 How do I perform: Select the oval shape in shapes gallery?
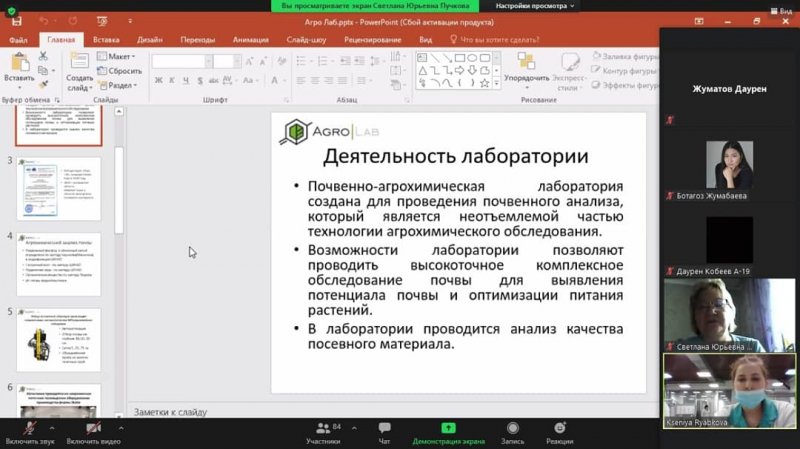[472, 58]
